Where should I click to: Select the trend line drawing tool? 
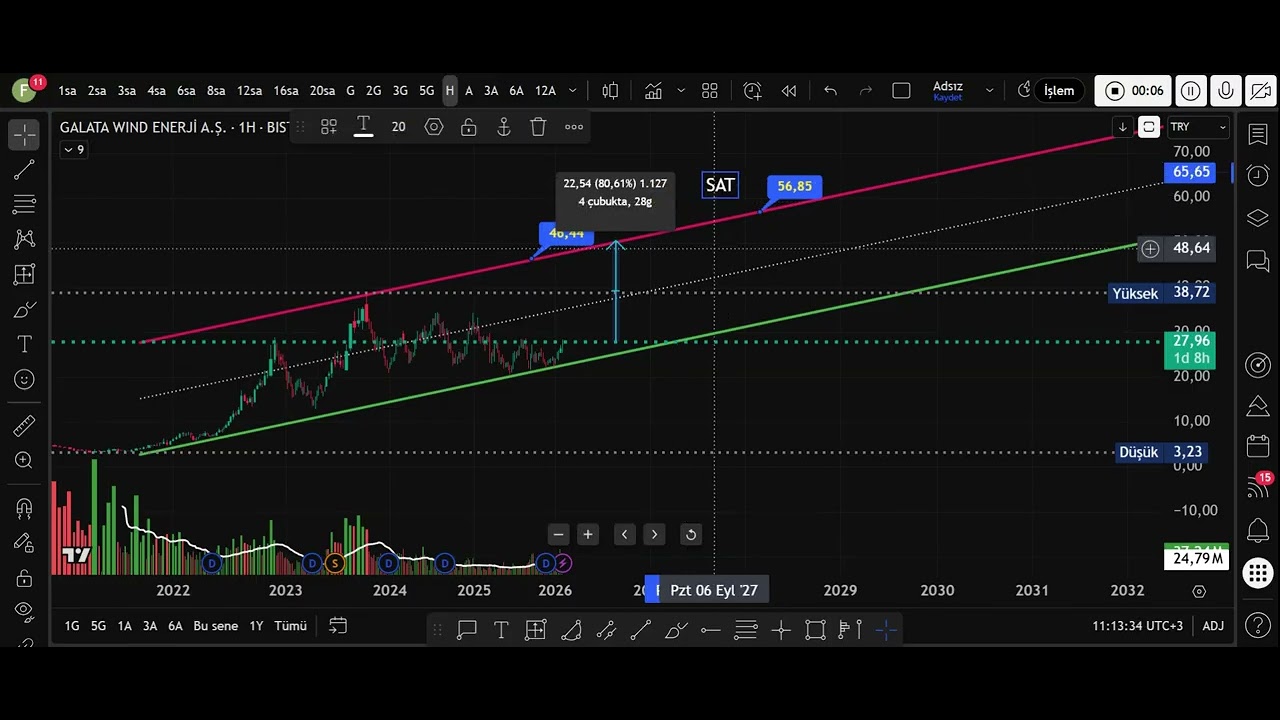point(24,169)
